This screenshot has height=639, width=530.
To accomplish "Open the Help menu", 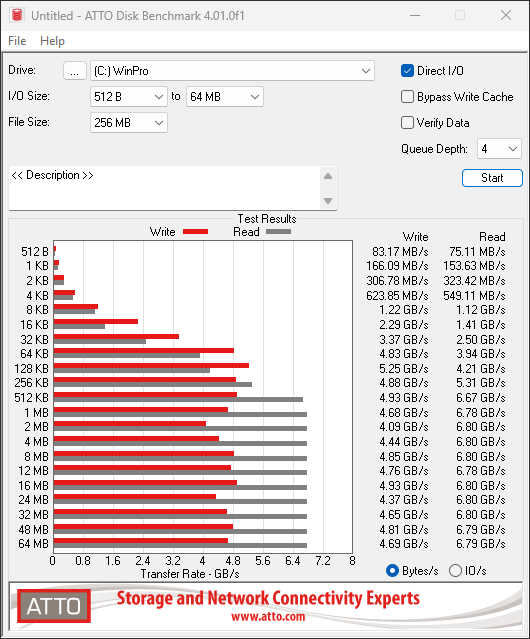I will click(x=52, y=41).
